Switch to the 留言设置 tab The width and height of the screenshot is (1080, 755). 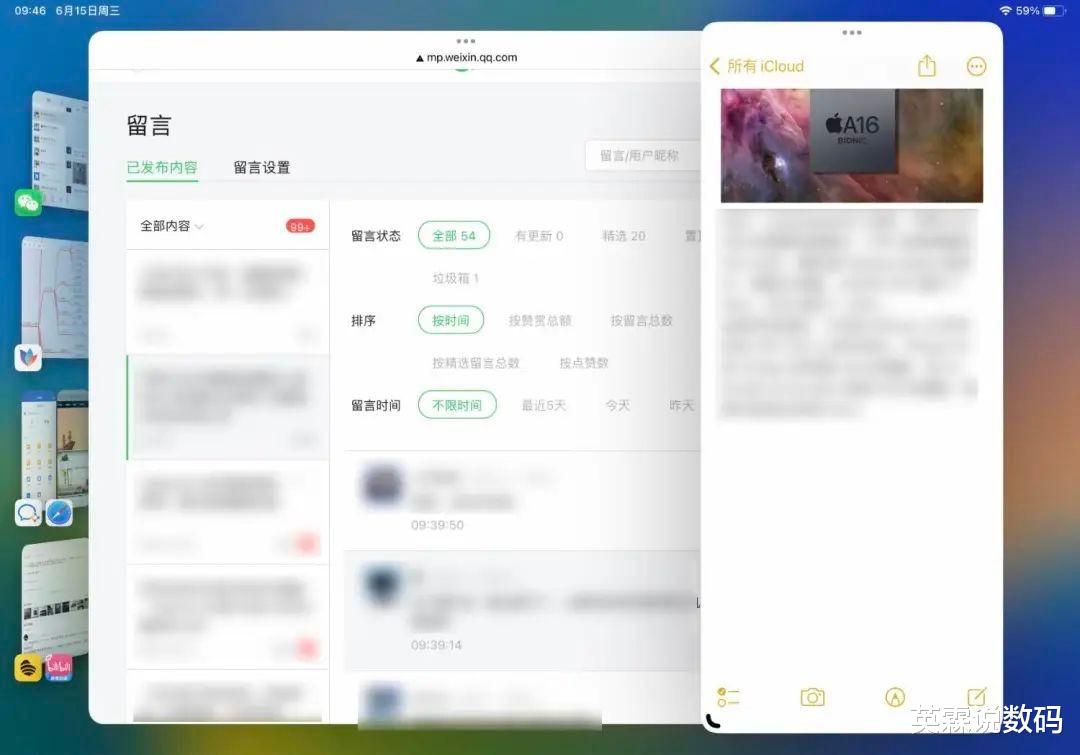click(261, 167)
